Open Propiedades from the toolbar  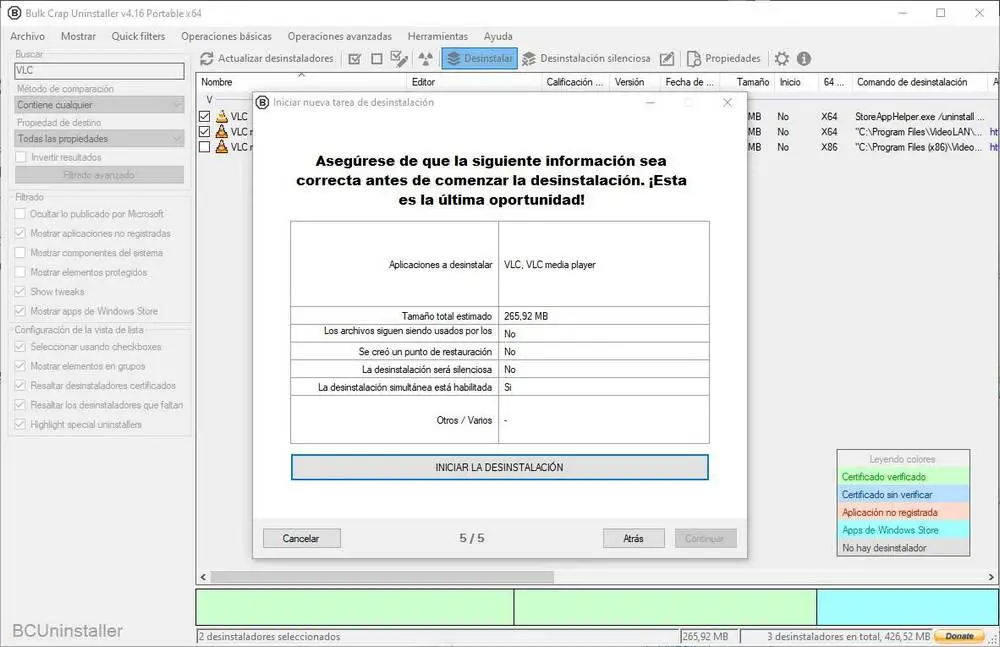[x=724, y=59]
